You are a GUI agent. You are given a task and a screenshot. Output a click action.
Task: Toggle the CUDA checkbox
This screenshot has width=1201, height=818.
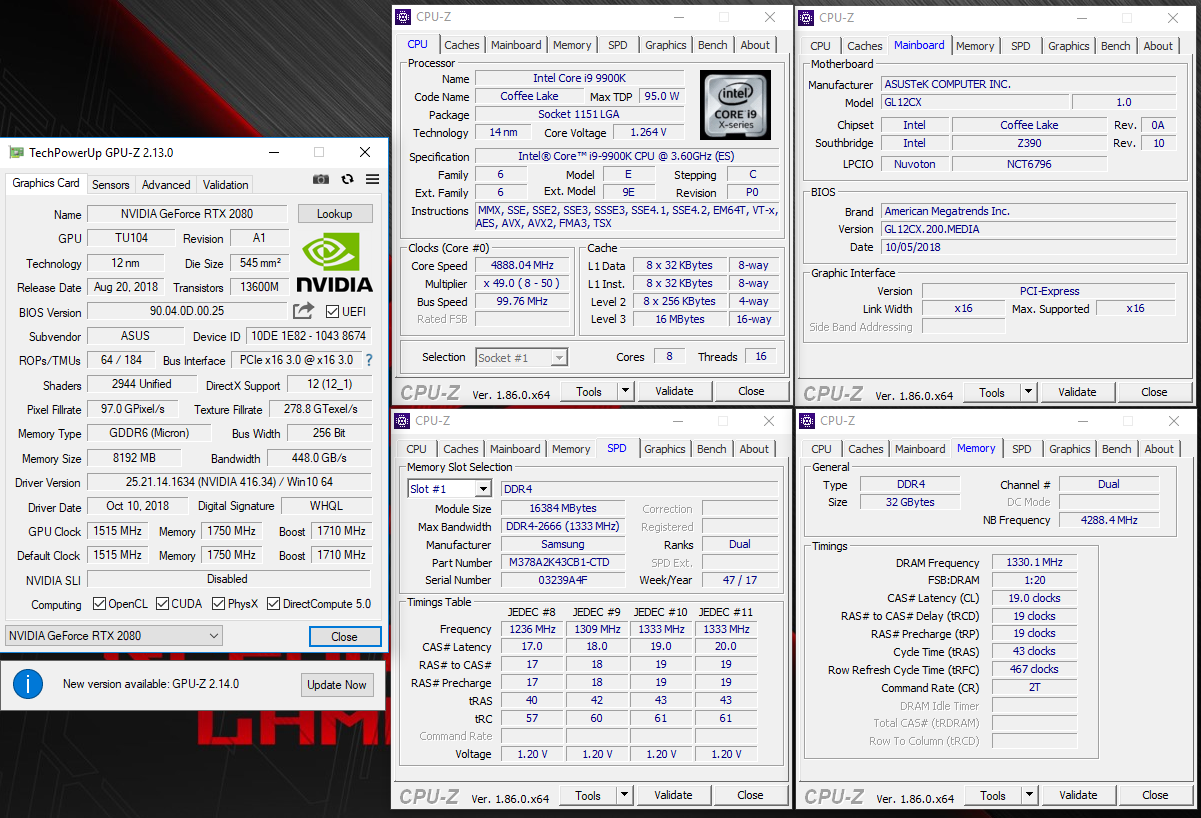pyautogui.click(x=161, y=604)
